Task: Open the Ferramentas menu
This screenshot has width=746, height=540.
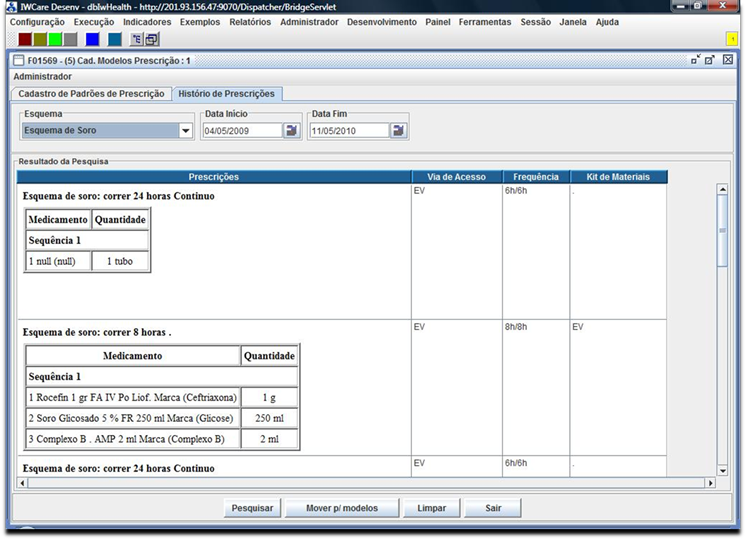Action: pyautogui.click(x=484, y=22)
